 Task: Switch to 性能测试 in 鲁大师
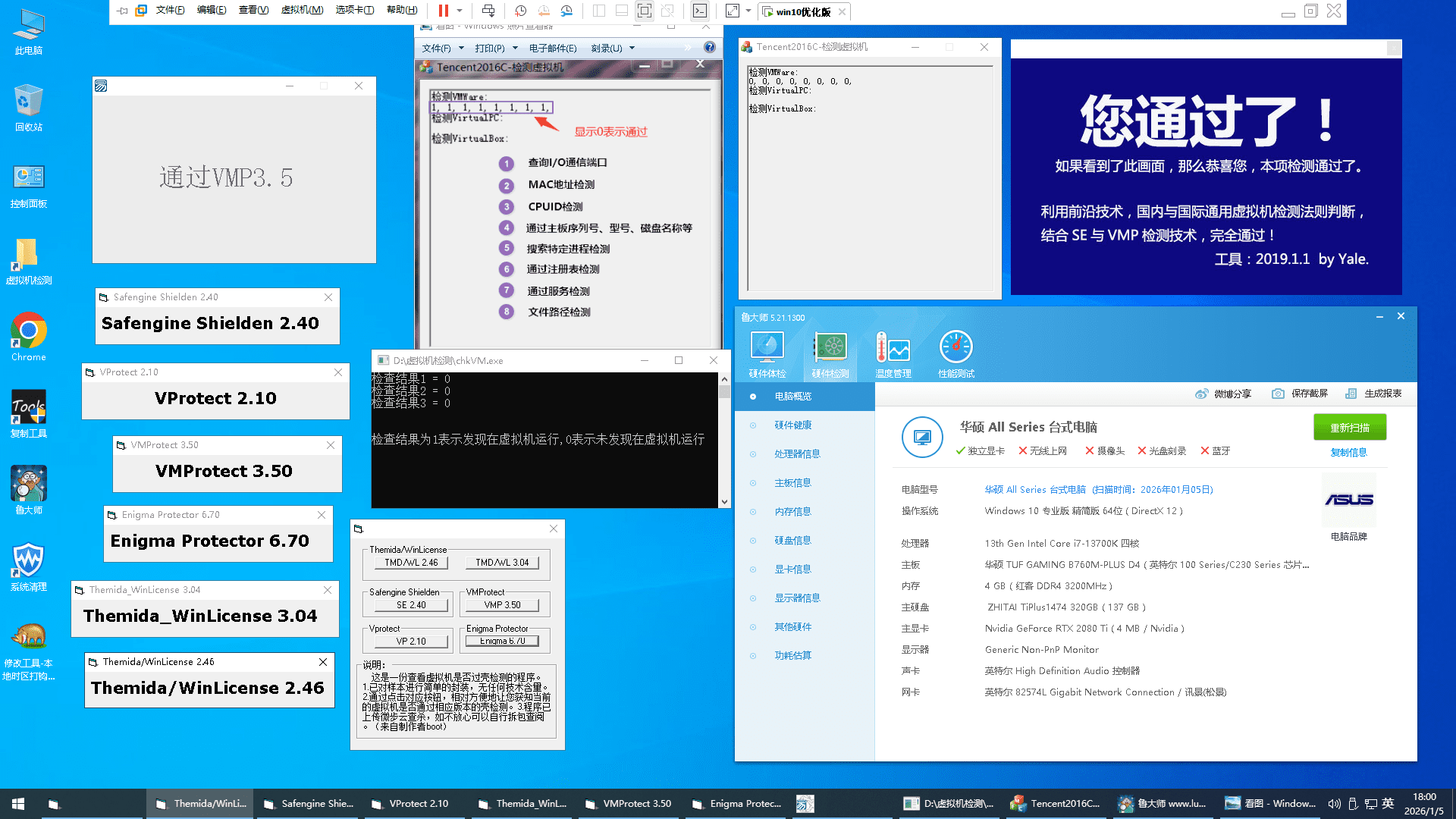pyautogui.click(x=955, y=353)
